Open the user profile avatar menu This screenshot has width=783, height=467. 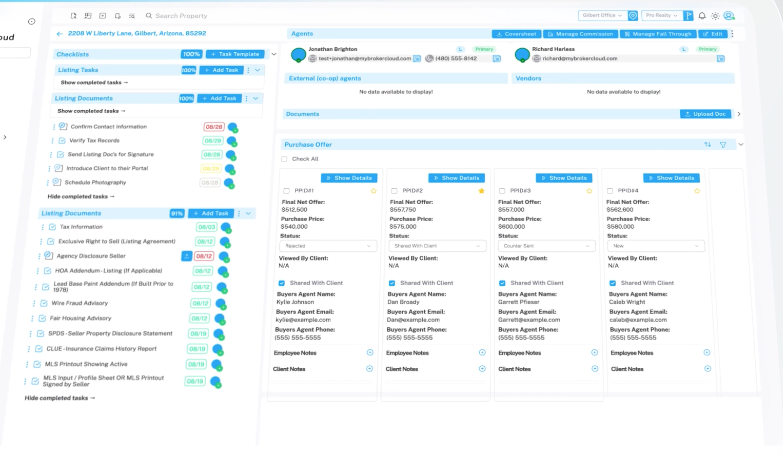click(730, 16)
